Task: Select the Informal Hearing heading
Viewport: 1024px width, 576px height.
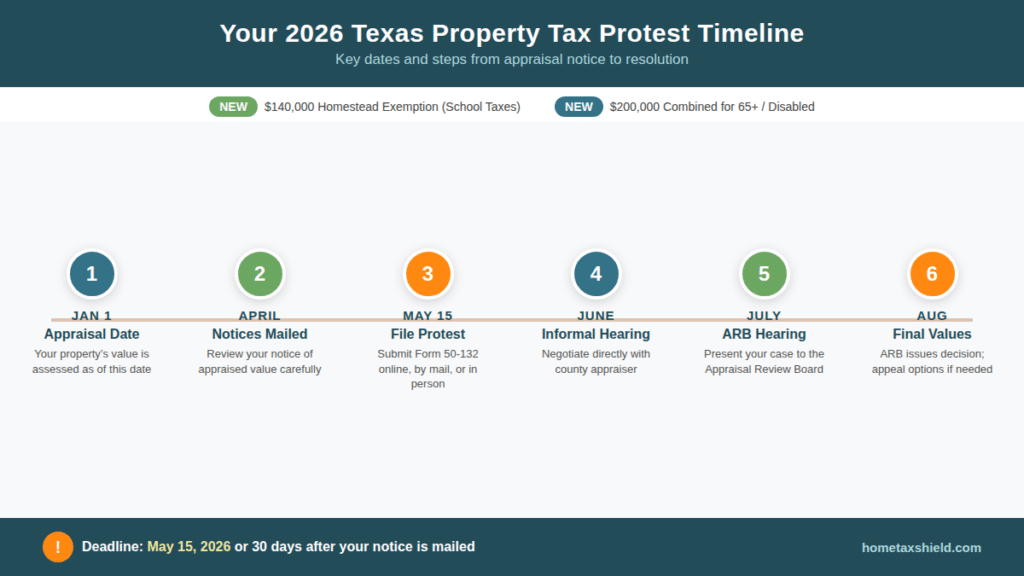Action: (596, 334)
